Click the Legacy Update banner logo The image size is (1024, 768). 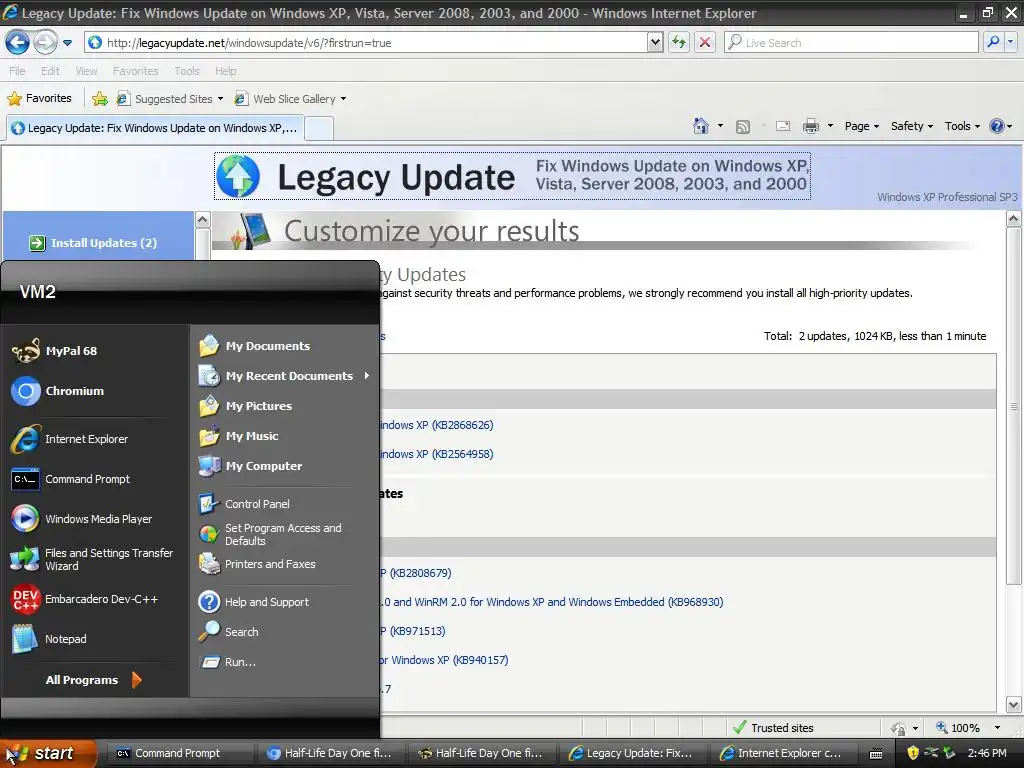[513, 176]
